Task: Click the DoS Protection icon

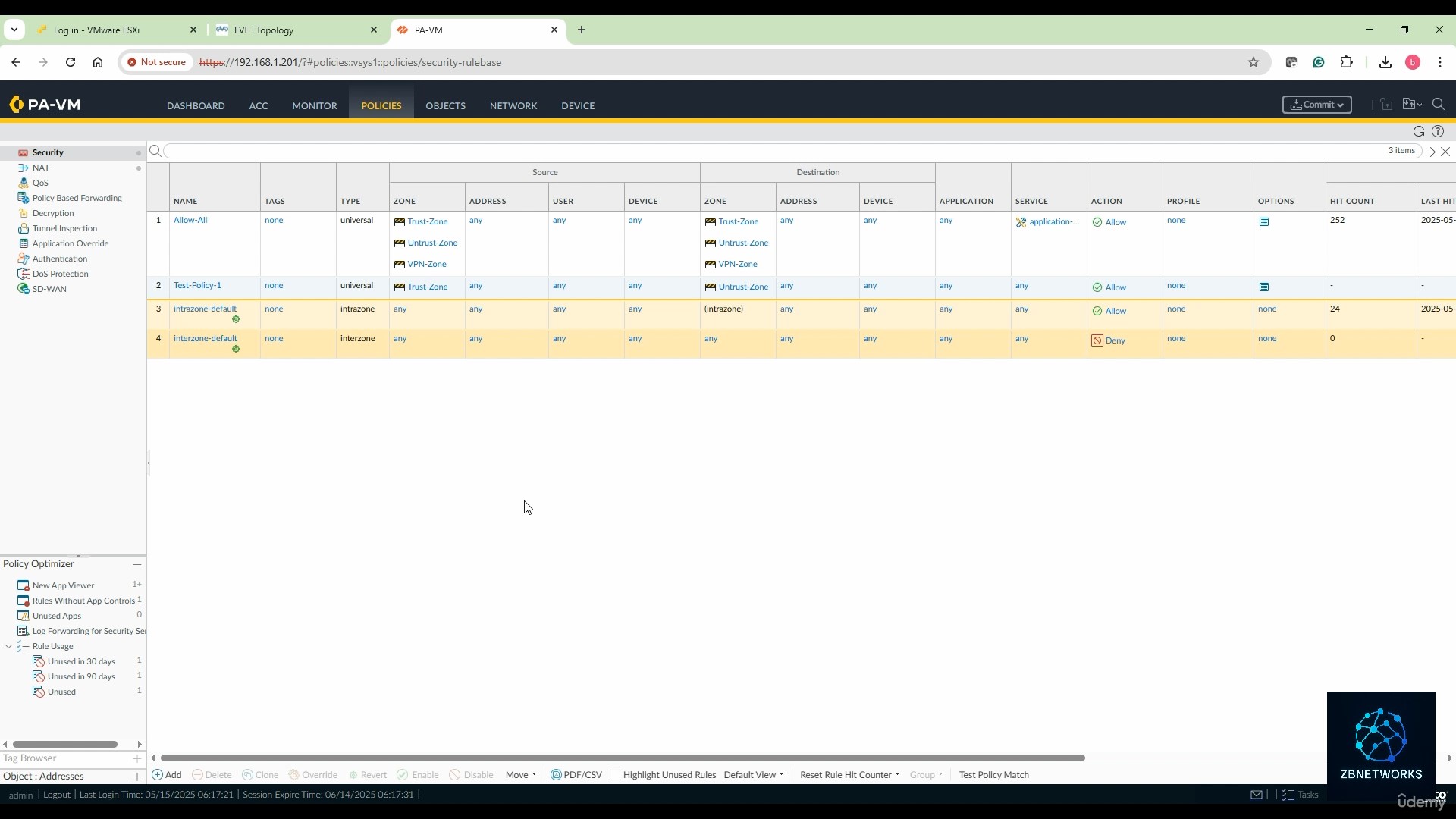Action: (24, 274)
